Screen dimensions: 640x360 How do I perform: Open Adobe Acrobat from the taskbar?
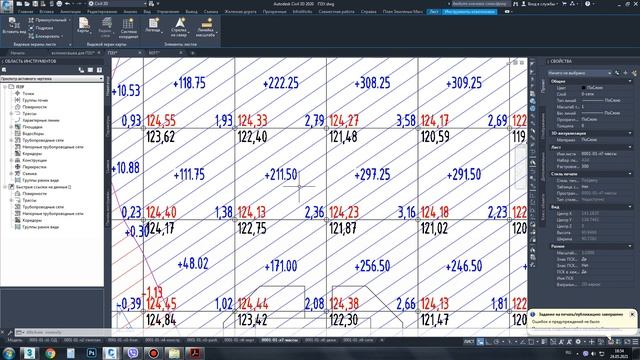[195, 353]
